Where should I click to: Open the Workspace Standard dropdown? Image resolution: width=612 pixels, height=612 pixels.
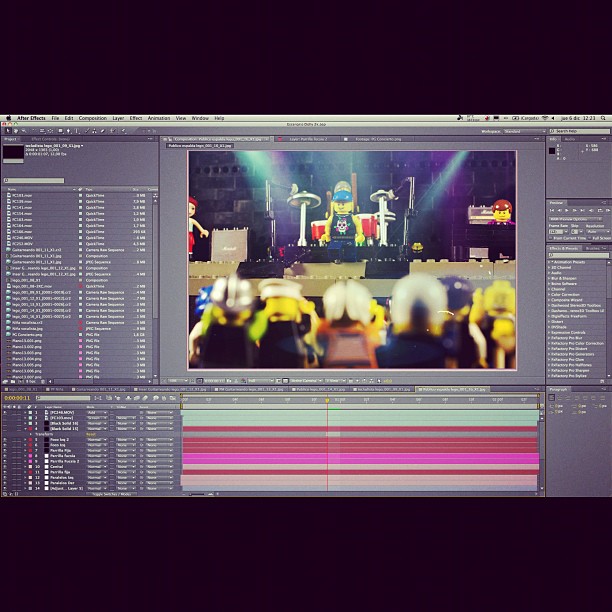[524, 132]
